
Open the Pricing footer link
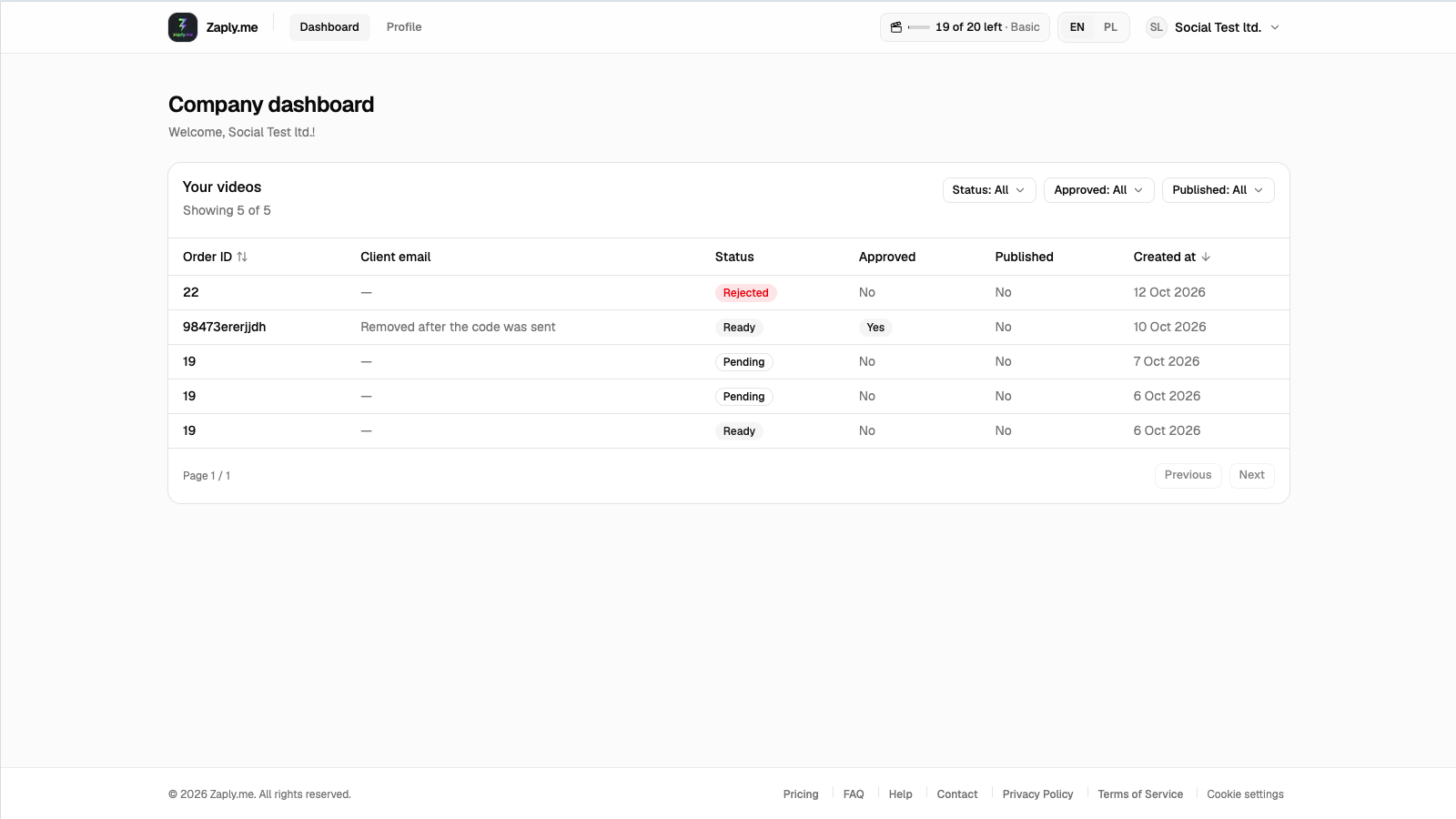[801, 794]
